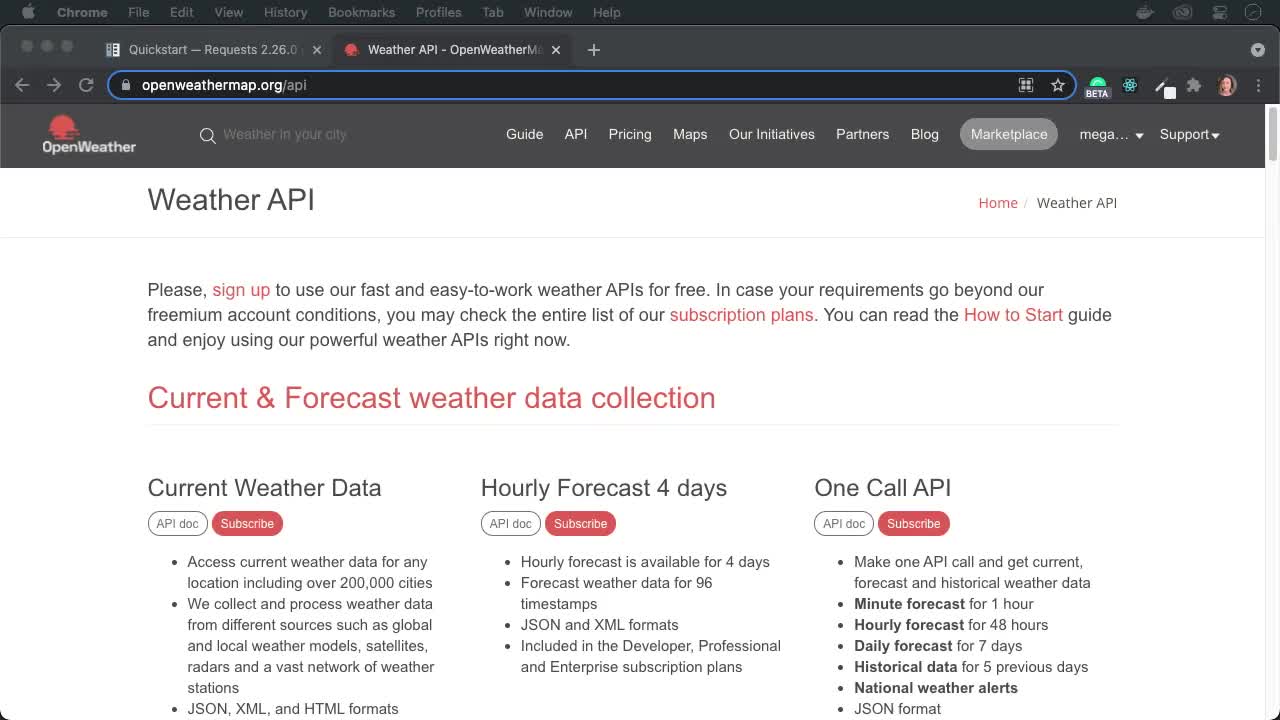Open the BETA extension icon

tap(1097, 87)
